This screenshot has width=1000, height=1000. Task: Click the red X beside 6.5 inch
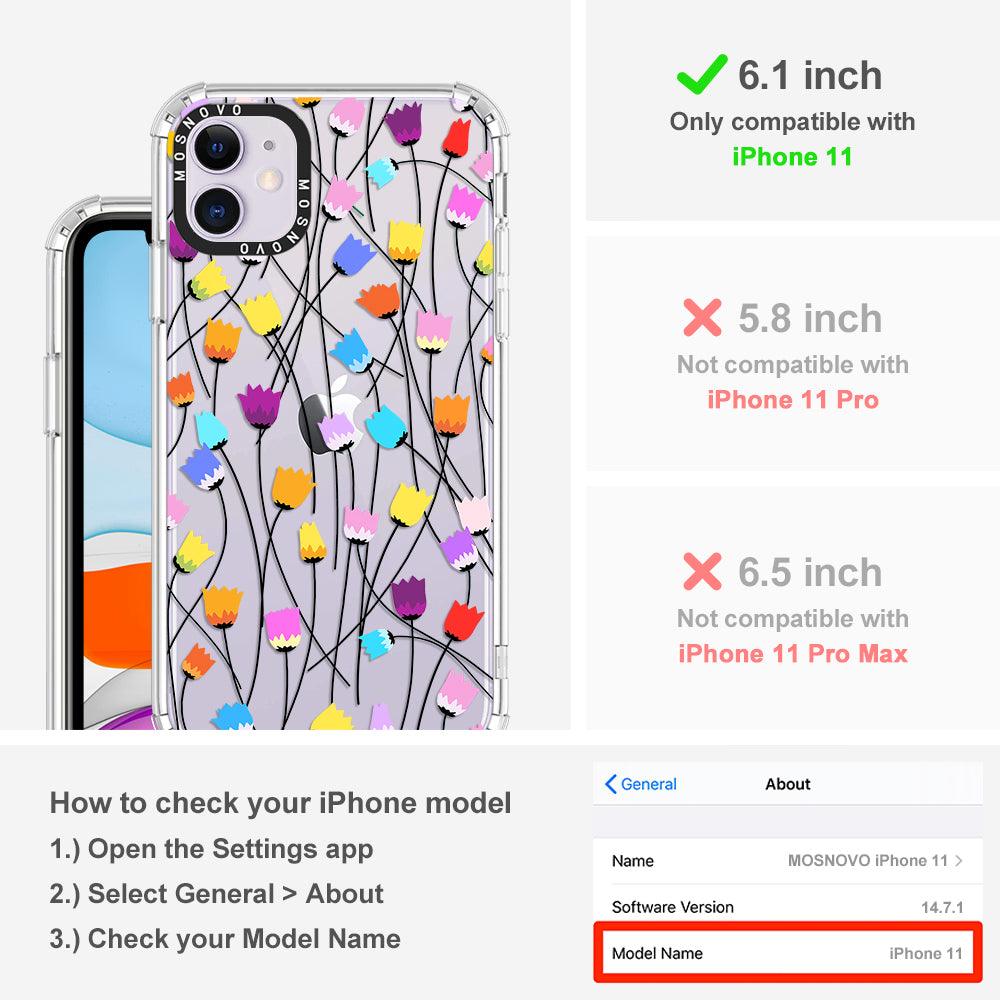(702, 571)
